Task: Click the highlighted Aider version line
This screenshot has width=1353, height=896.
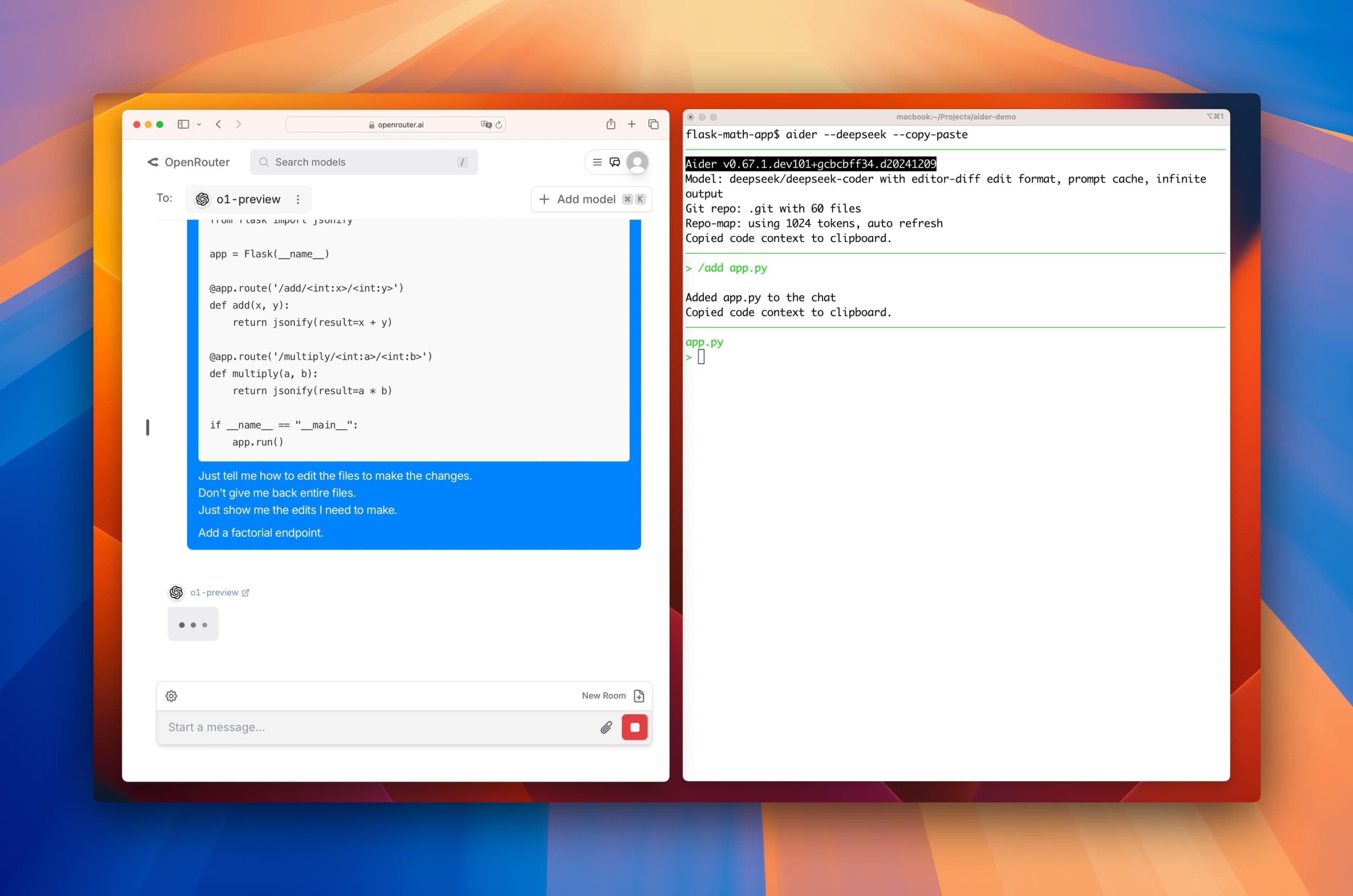Action: coord(811,164)
